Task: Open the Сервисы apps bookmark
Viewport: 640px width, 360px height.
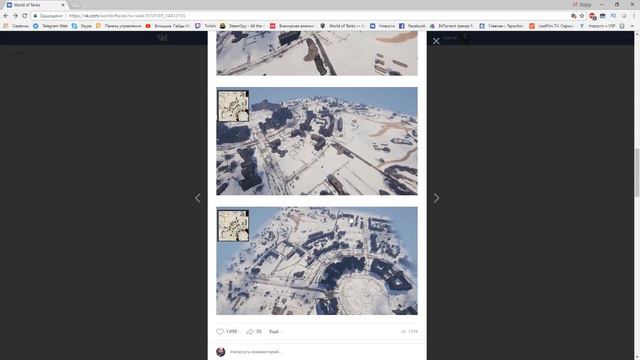Action: [x=16, y=26]
